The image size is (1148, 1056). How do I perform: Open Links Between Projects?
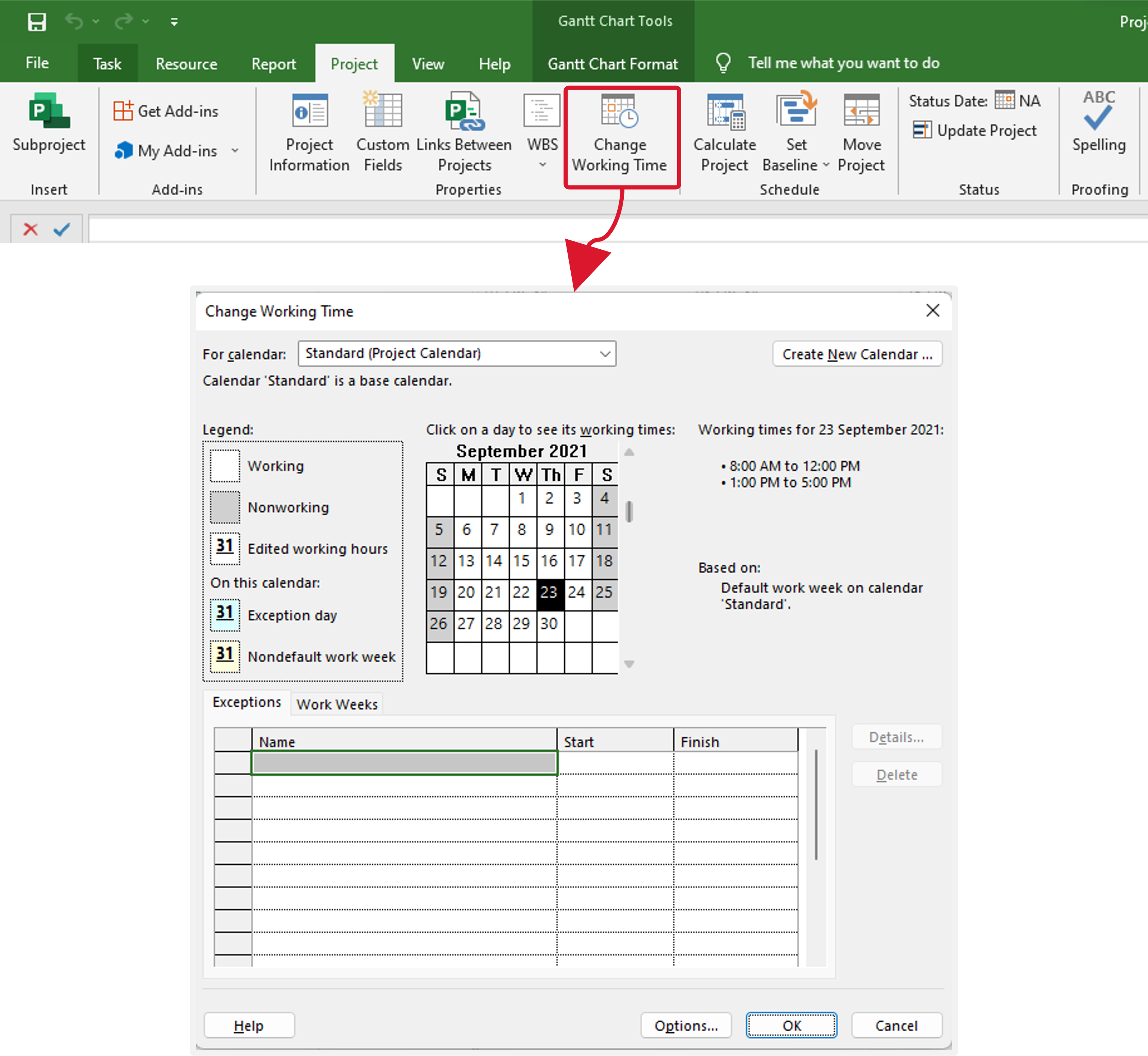[464, 133]
